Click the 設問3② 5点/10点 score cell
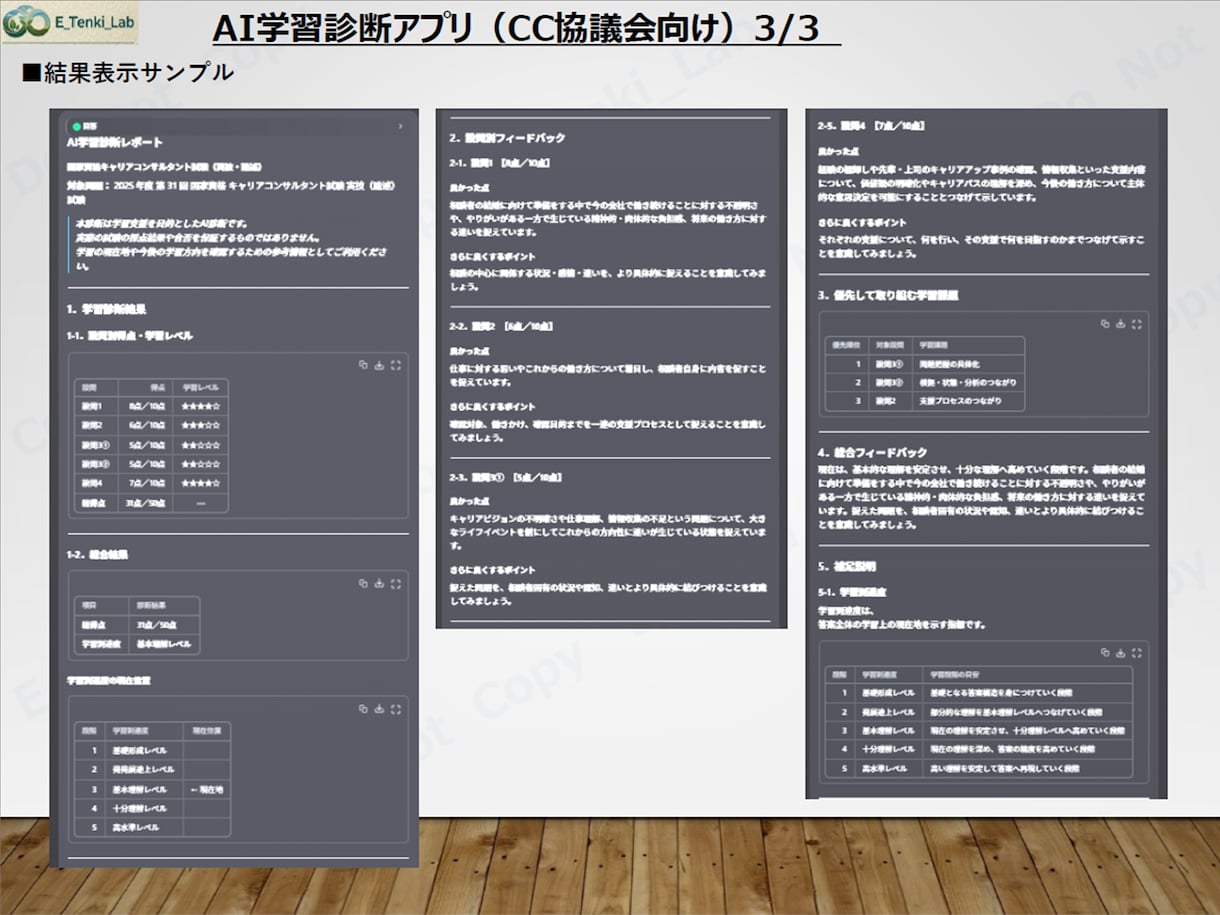The height and width of the screenshot is (915, 1220). click(143, 464)
